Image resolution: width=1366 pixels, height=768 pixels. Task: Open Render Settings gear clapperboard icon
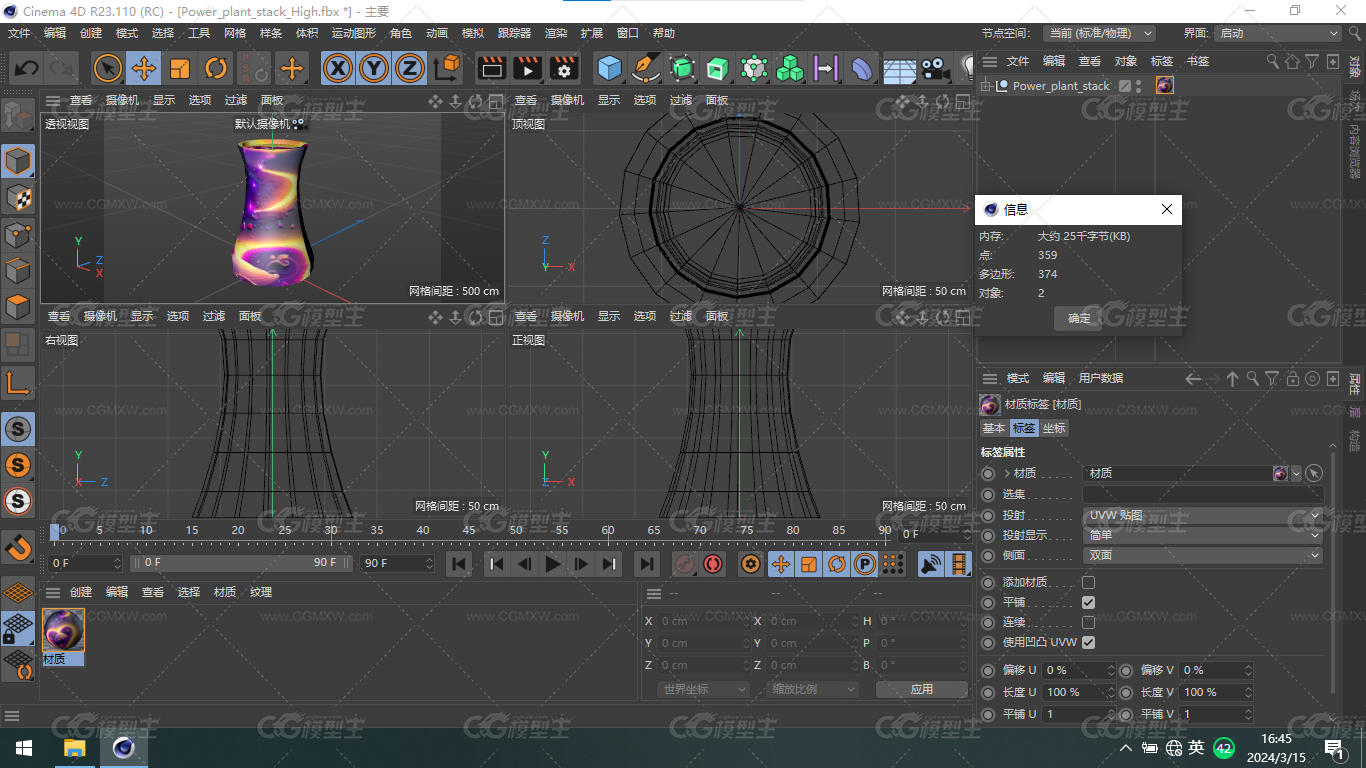coord(564,68)
